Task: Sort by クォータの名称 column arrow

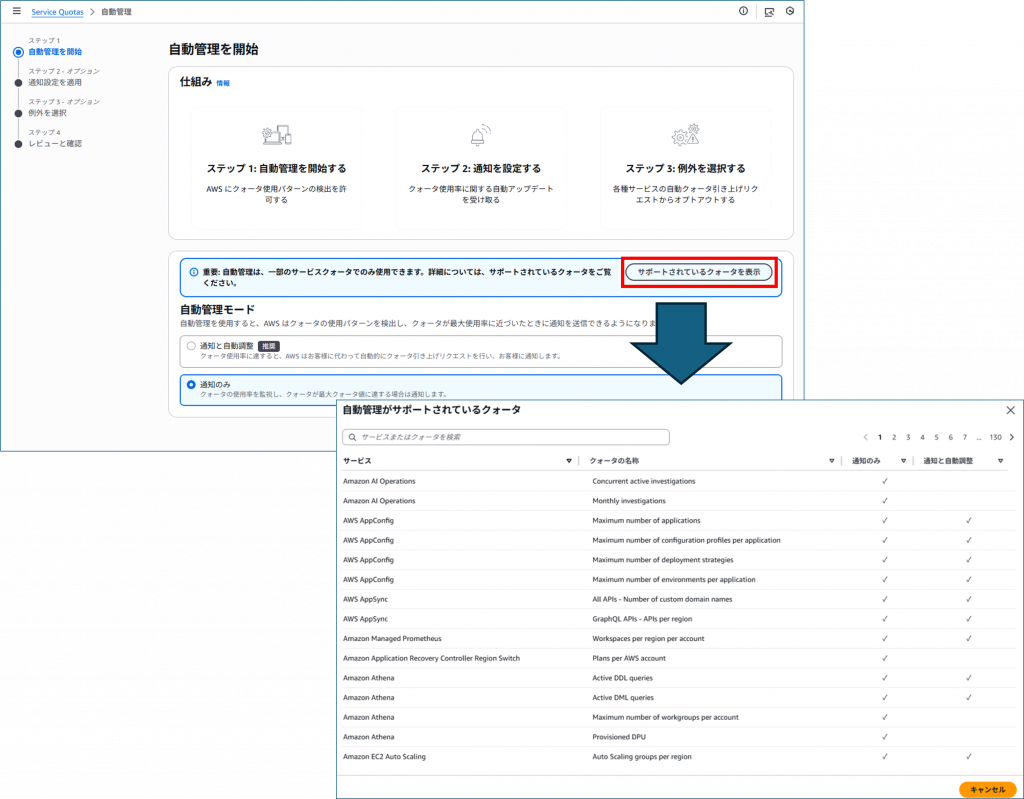Action: pos(831,461)
